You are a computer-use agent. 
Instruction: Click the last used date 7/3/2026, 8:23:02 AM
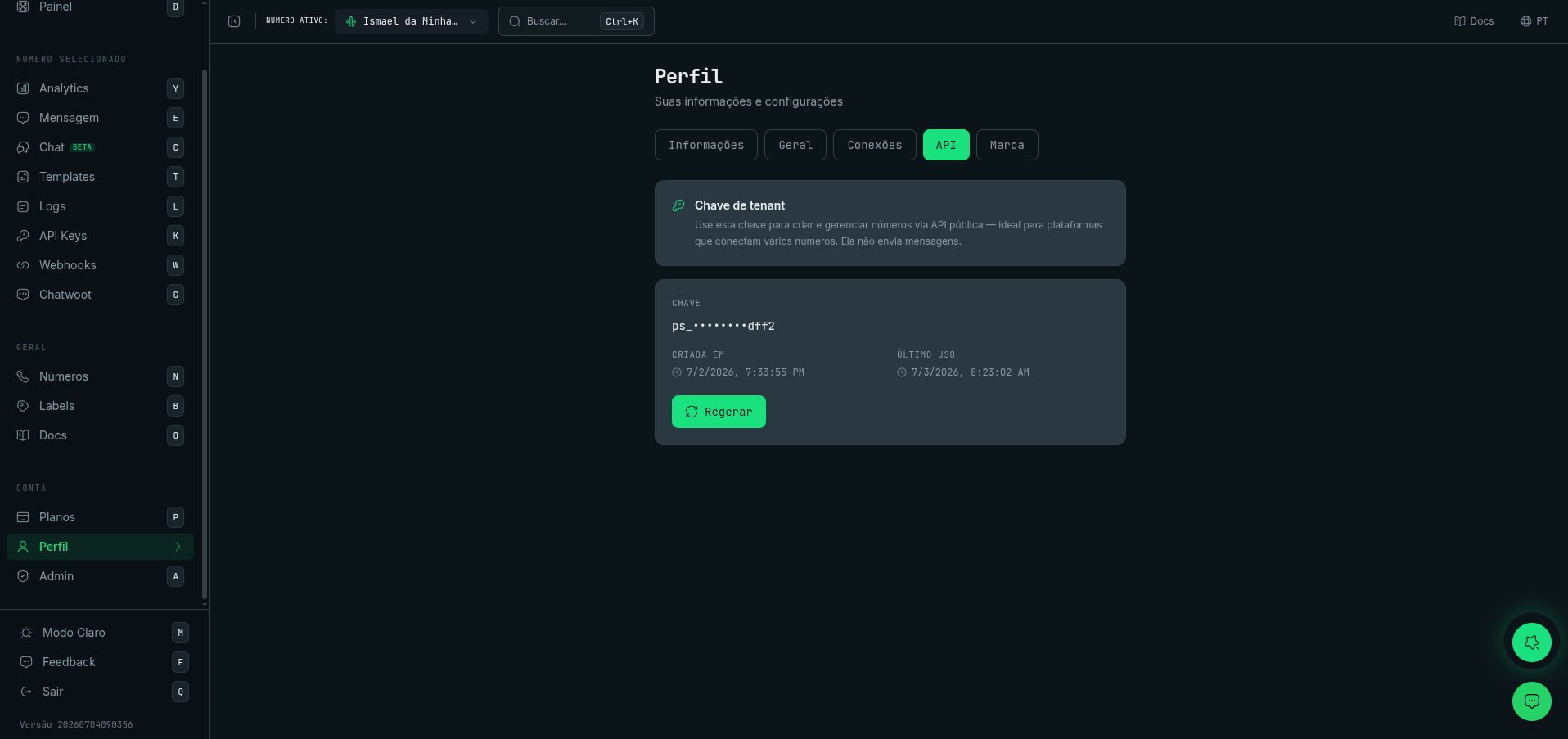[971, 372]
